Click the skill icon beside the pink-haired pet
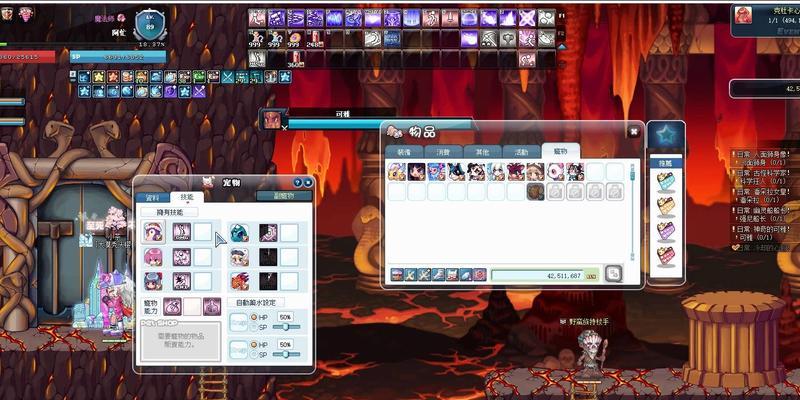The width and height of the screenshot is (800, 400). coord(182,257)
